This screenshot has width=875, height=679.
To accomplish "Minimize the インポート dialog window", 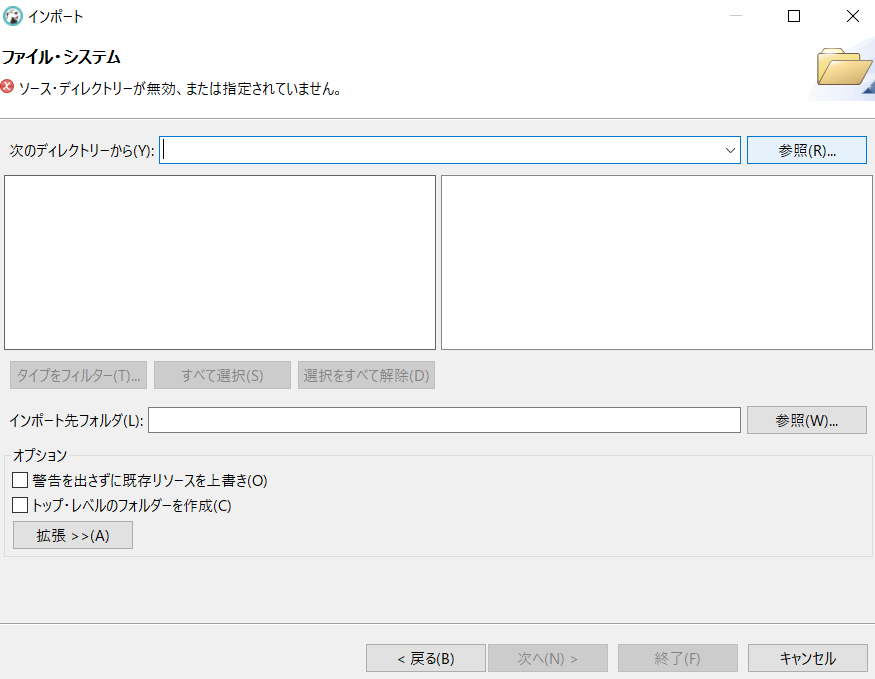I will [735, 16].
